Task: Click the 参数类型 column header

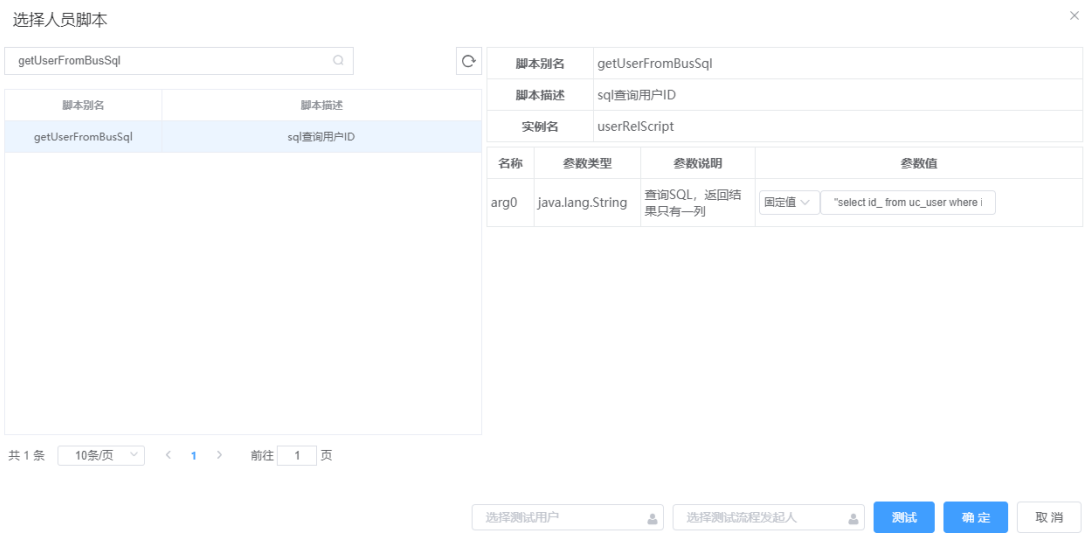Action: (587, 163)
